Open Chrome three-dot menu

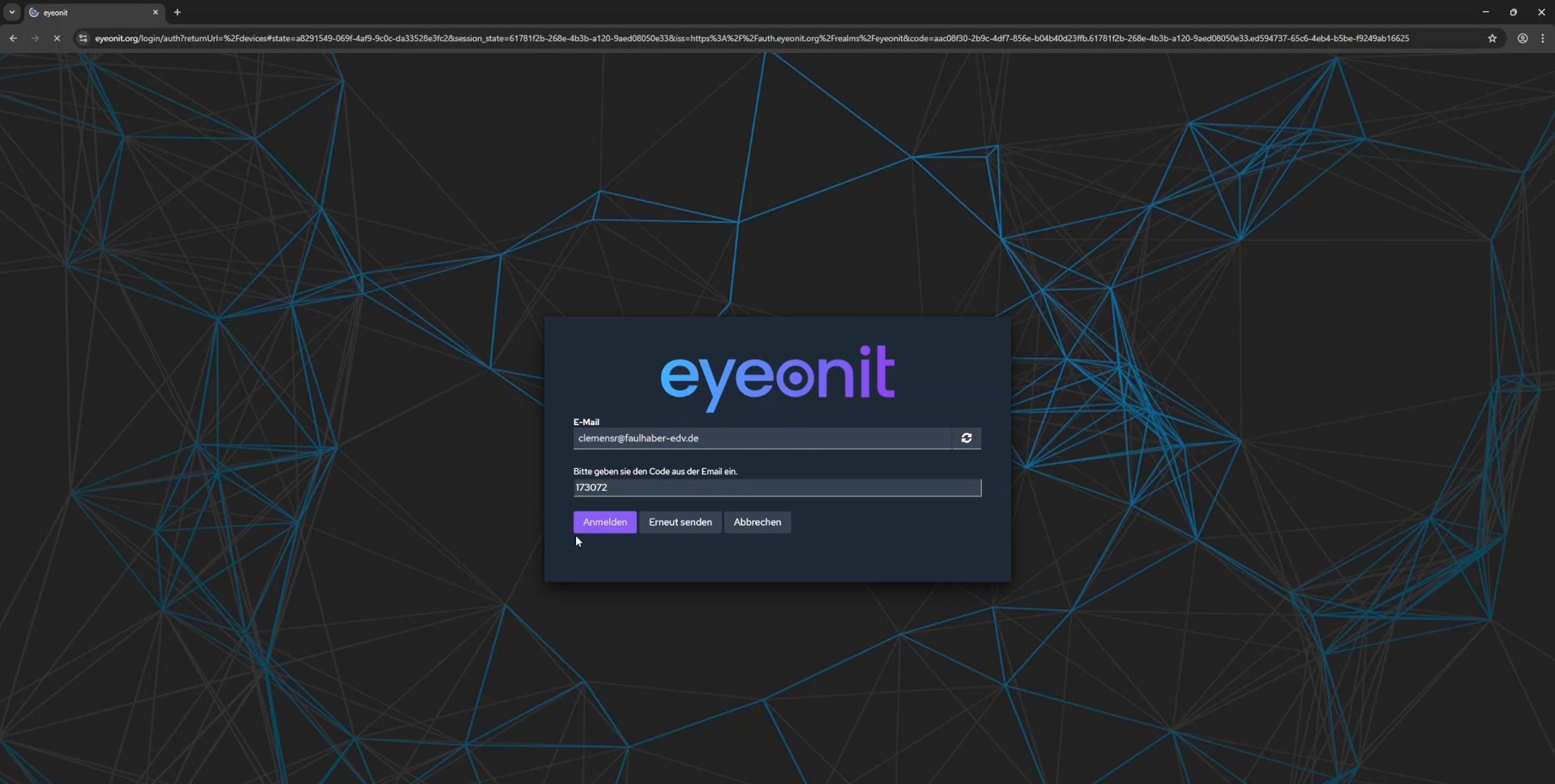tap(1542, 38)
